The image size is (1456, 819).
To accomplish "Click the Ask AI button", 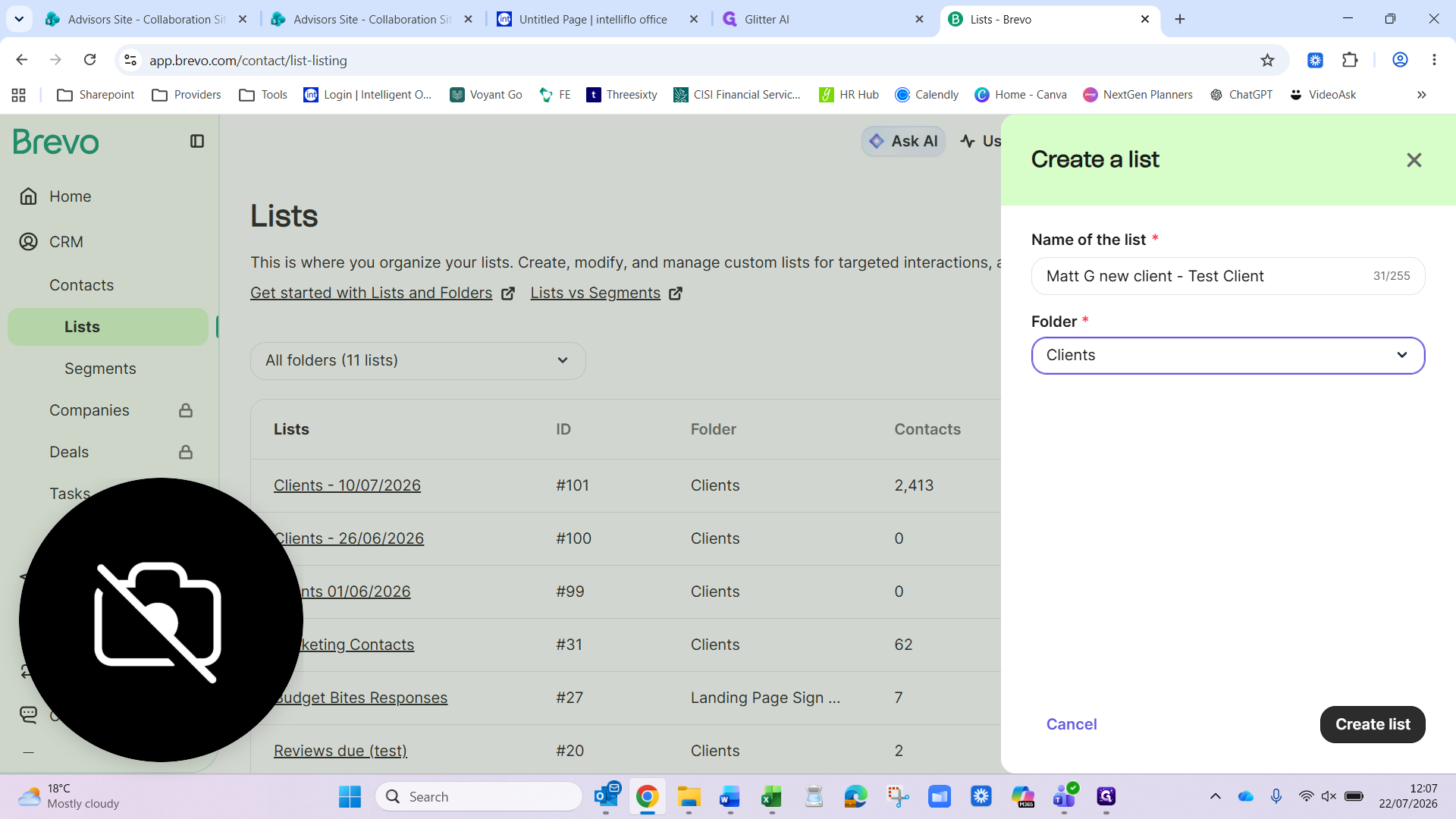I will pyautogui.click(x=903, y=141).
